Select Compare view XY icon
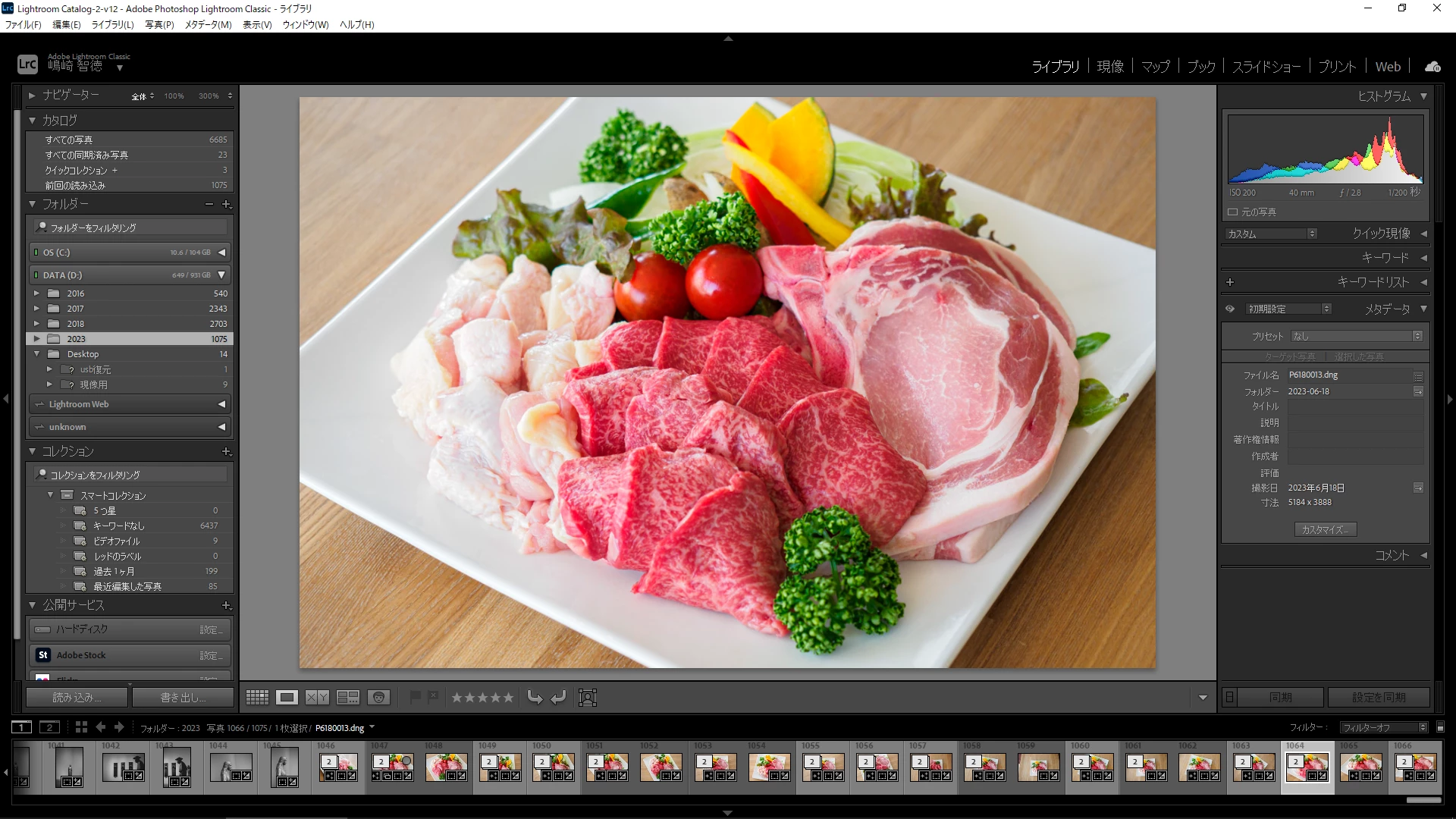Screen dimensions: 1456x819 317,697
